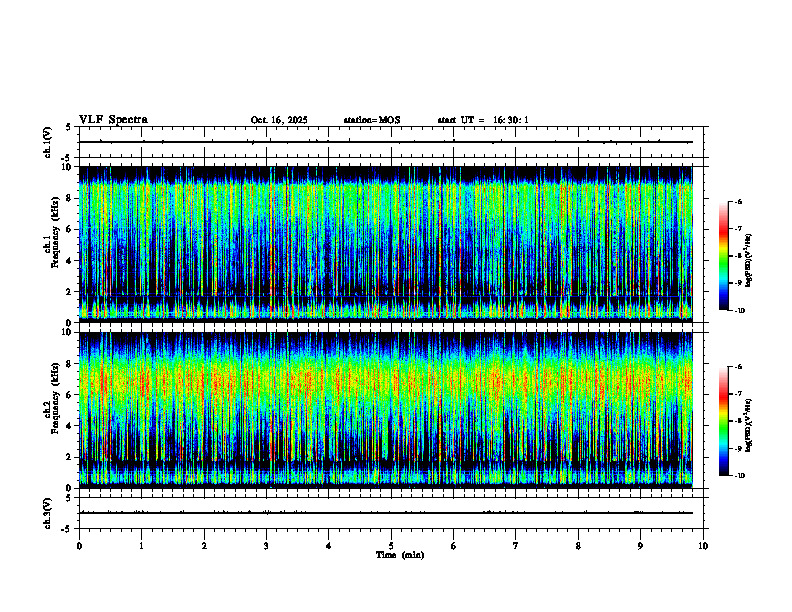Click ch.2 frequency tick label "2"
This screenshot has height=612, width=792.
(70, 457)
